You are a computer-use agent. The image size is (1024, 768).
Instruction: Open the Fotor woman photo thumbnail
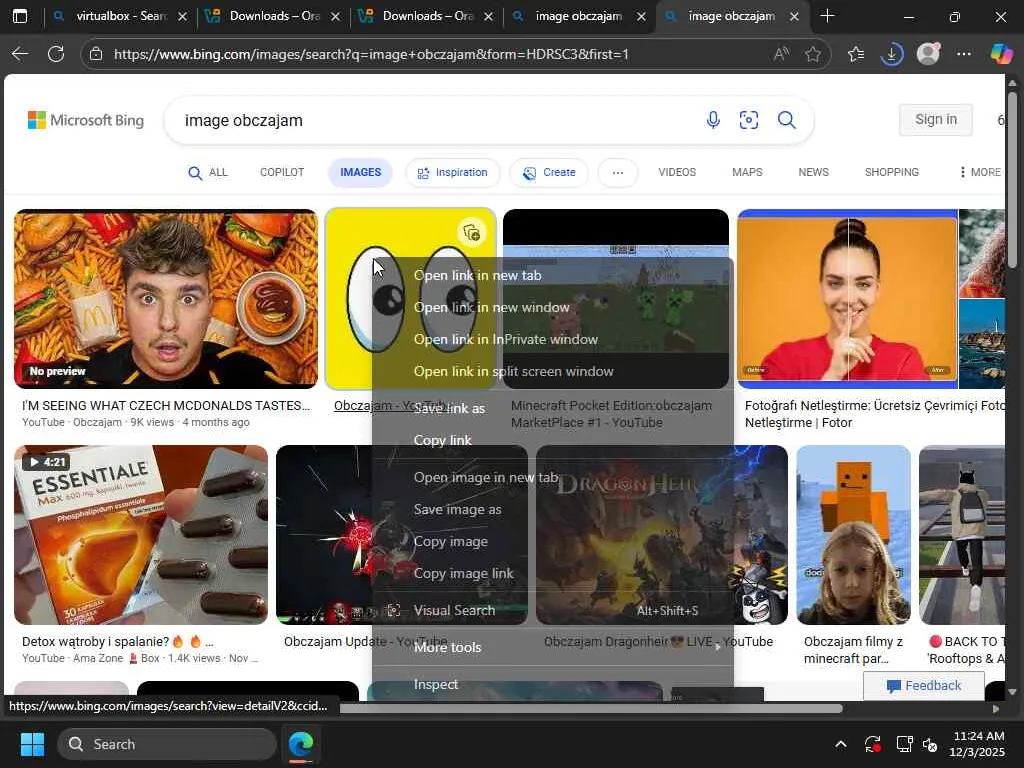click(x=848, y=299)
